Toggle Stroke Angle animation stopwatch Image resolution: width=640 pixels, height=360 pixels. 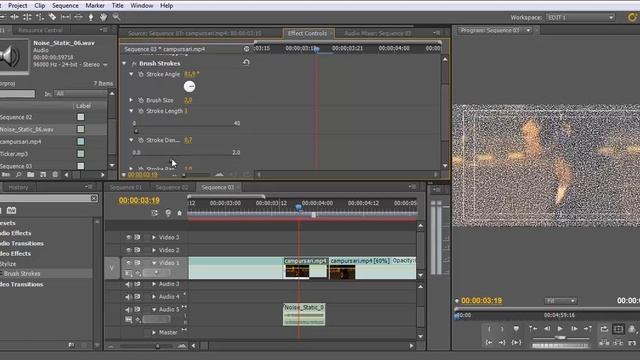click(x=141, y=74)
